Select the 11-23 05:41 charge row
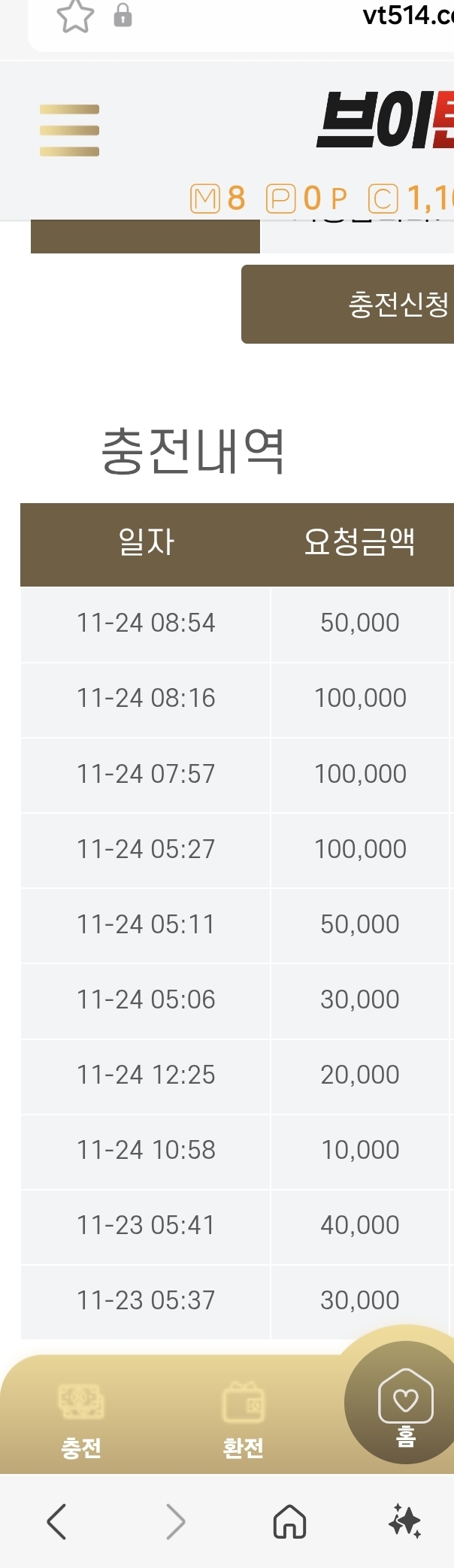This screenshot has width=454, height=1568. [x=146, y=1225]
